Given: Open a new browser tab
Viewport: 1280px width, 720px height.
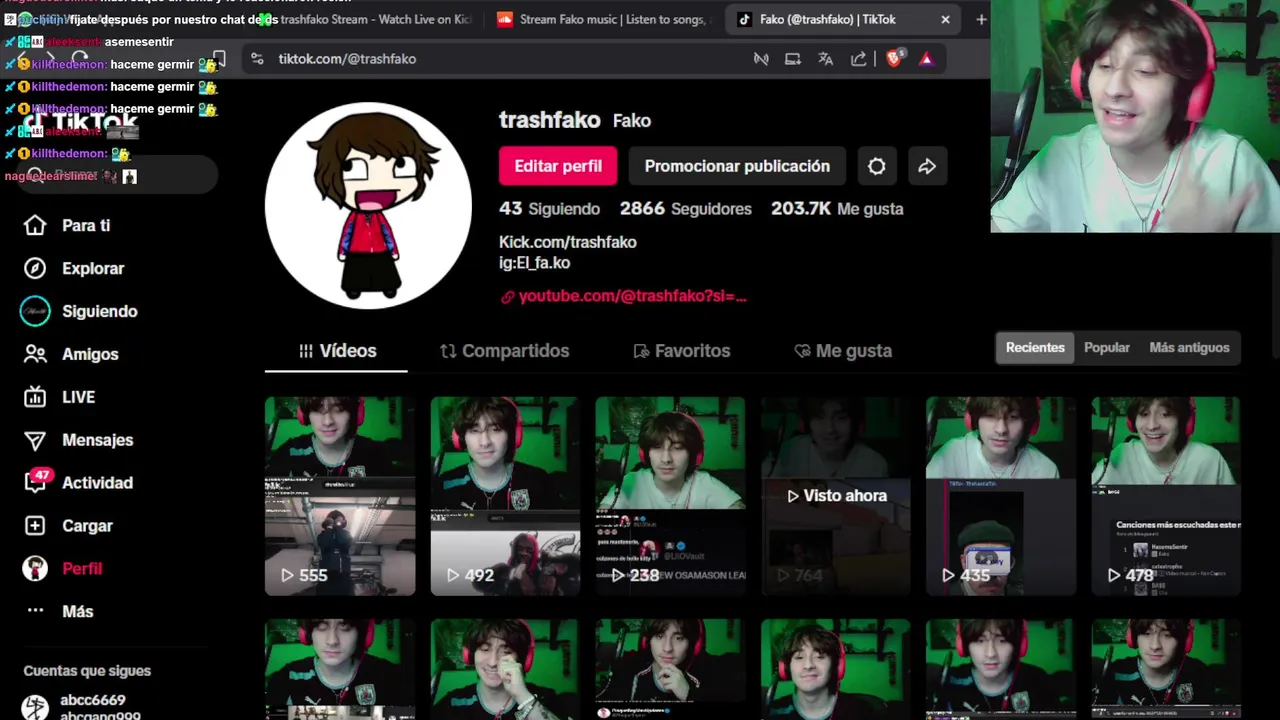Looking at the screenshot, I should pyautogui.click(x=981, y=19).
